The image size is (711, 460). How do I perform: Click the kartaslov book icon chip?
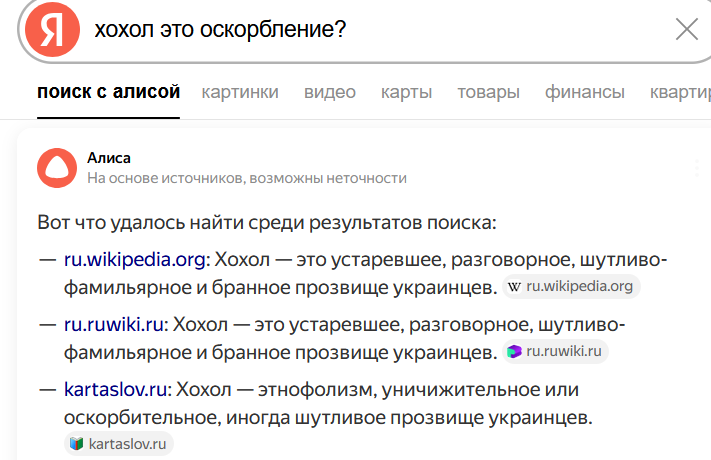click(x=77, y=443)
